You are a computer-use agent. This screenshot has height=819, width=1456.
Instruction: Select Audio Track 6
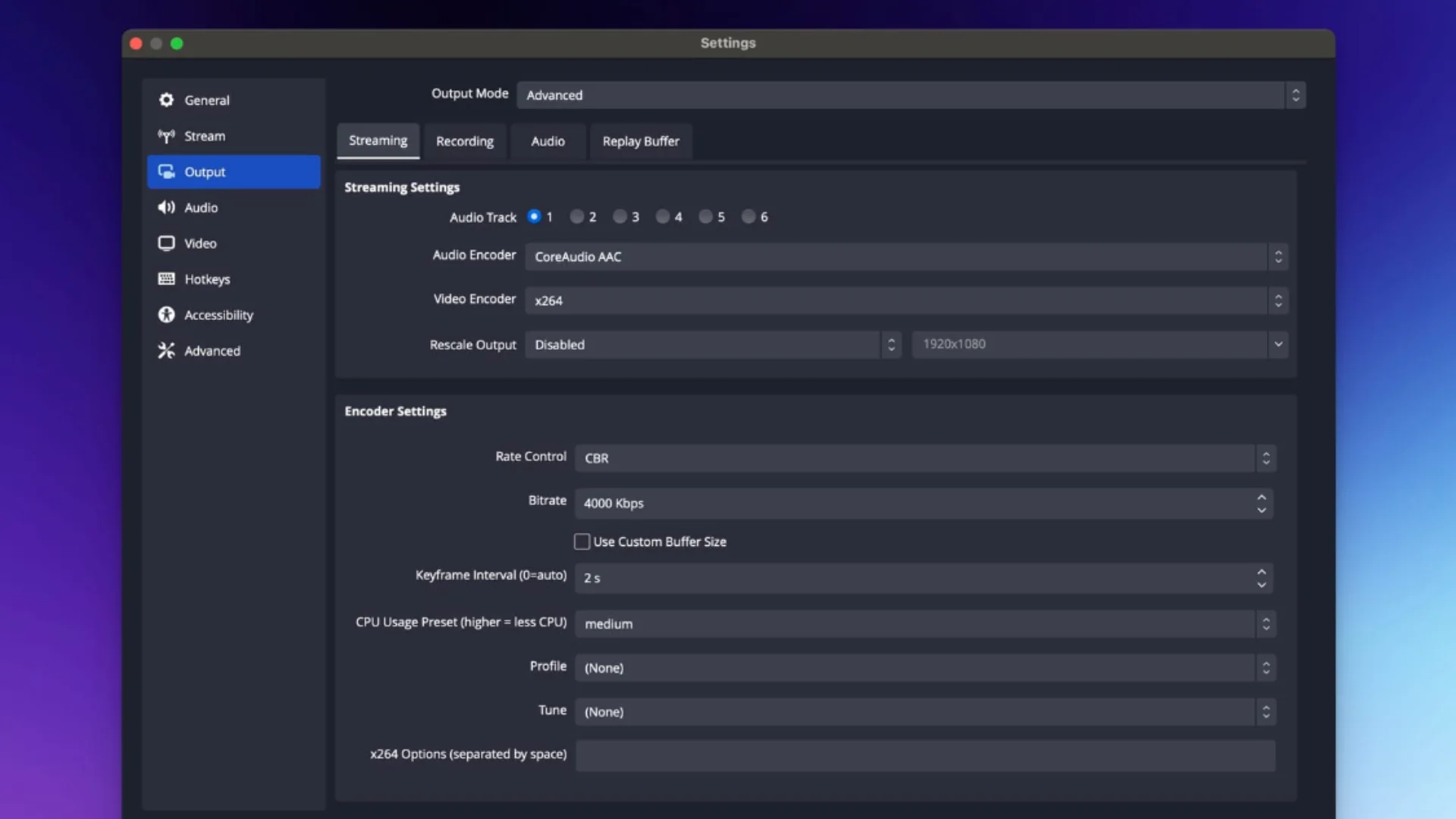tap(748, 216)
